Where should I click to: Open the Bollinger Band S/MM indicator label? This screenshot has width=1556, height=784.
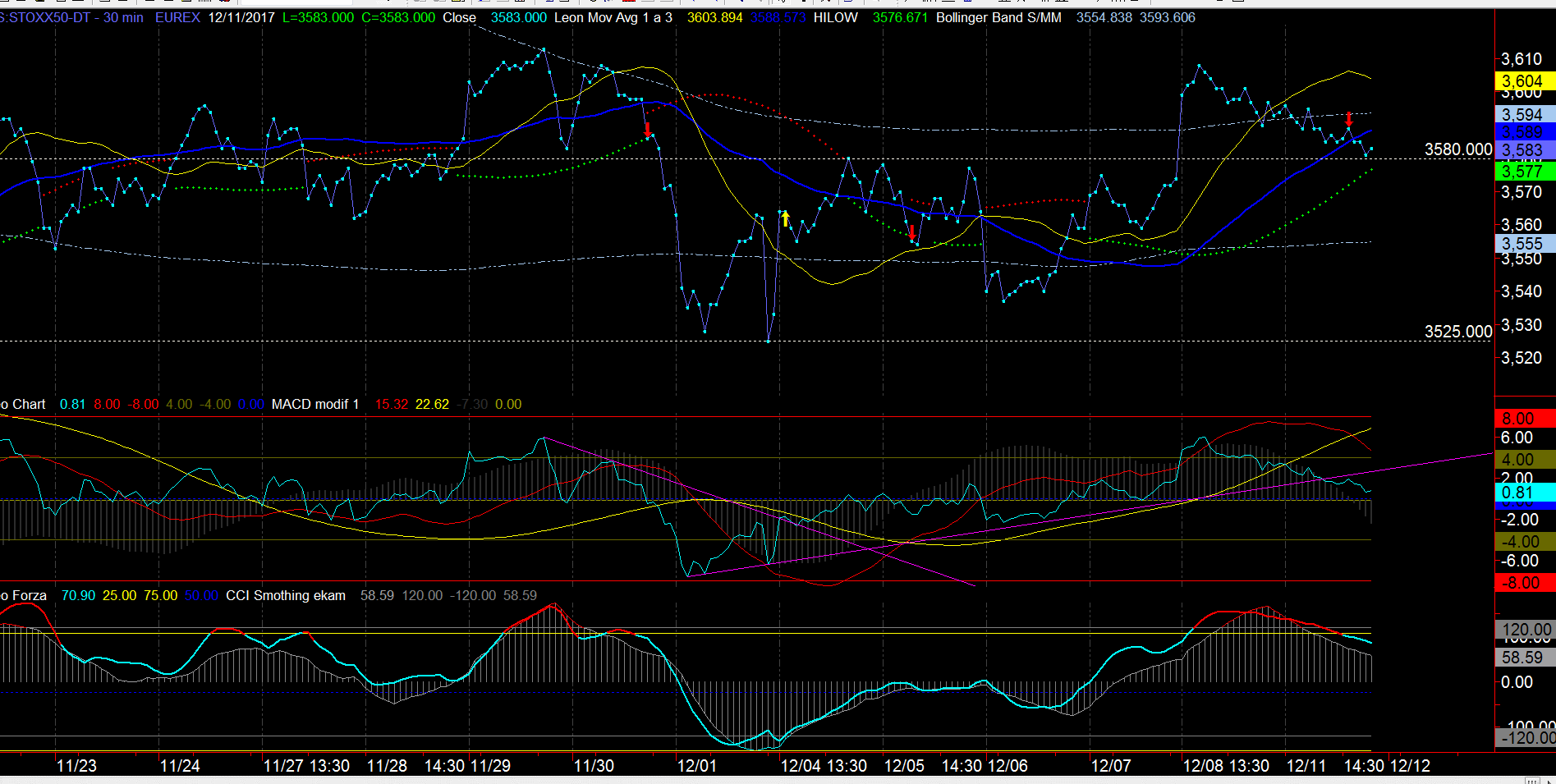(x=998, y=17)
